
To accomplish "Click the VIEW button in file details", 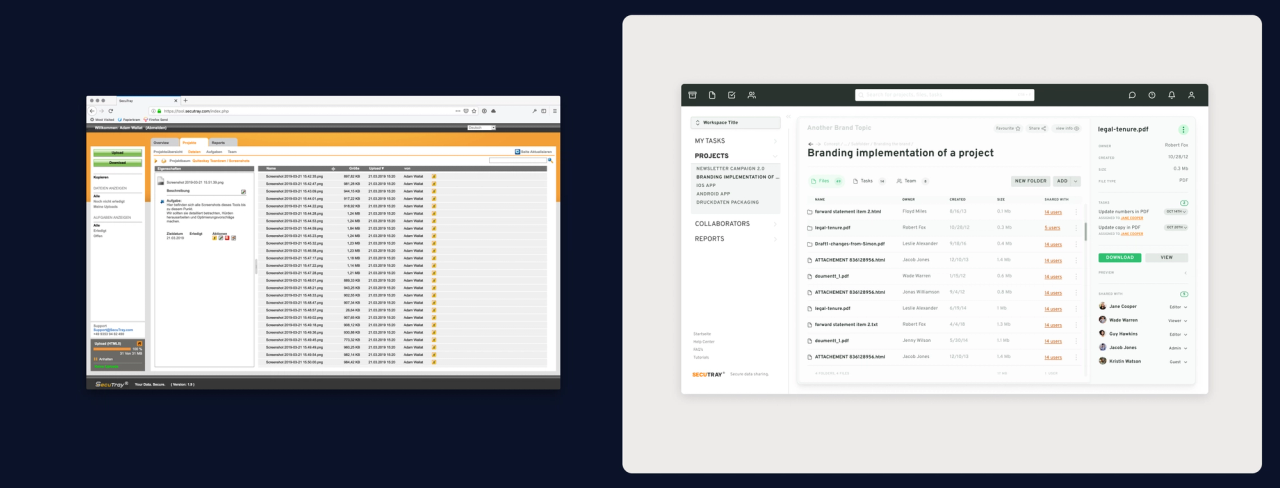I will click(1166, 257).
